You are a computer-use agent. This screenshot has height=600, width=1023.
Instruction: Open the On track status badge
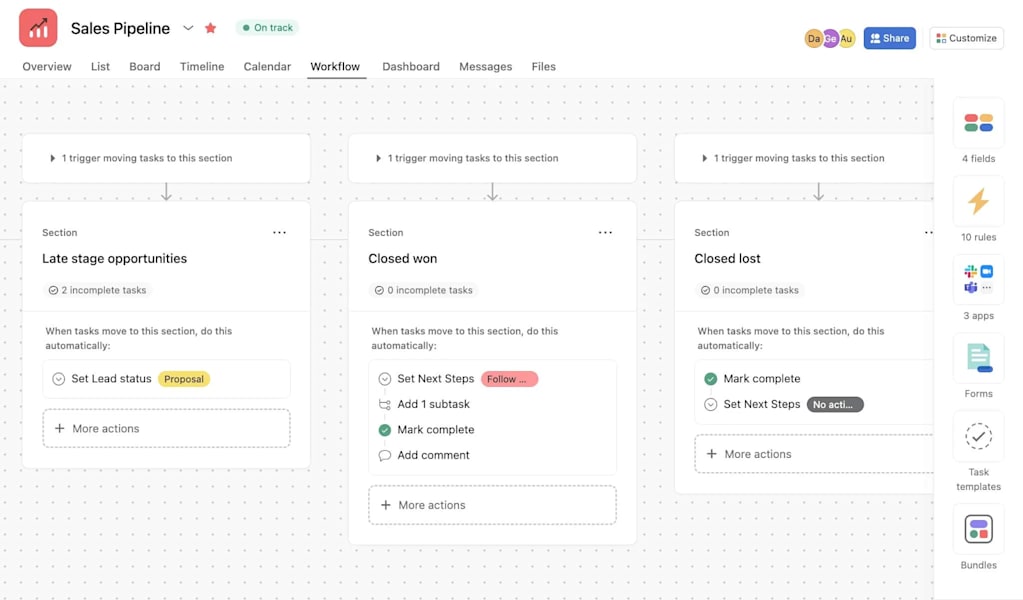(267, 27)
